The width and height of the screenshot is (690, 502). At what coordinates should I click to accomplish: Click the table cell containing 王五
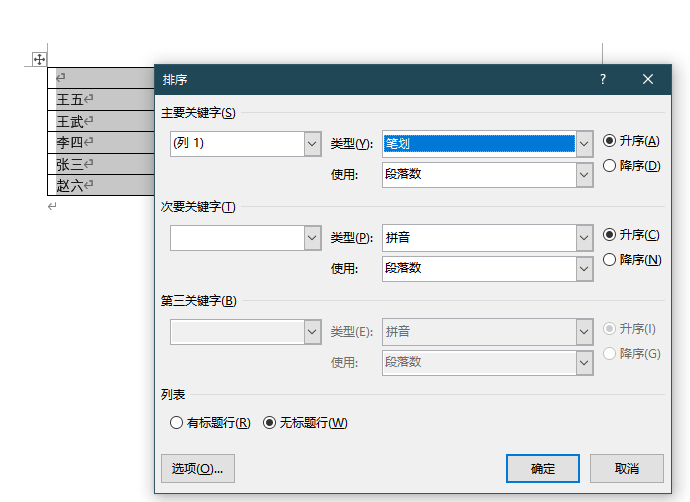[x=100, y=100]
